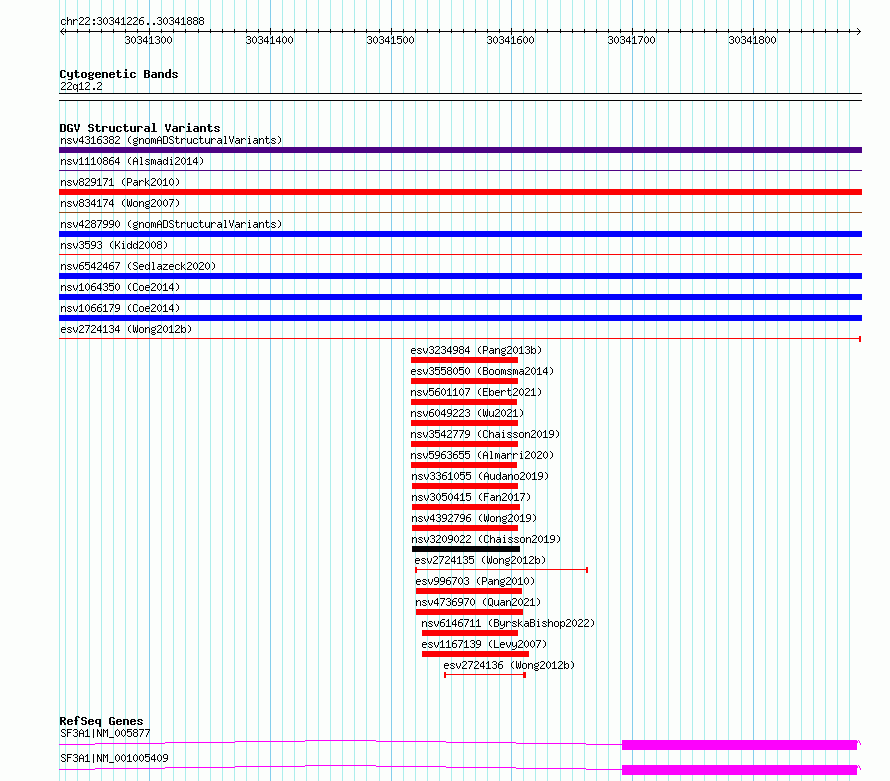The width and height of the screenshot is (890, 781).
Task: Open variant nsv3209022 (Chaisson2019)
Action: [x=486, y=539]
